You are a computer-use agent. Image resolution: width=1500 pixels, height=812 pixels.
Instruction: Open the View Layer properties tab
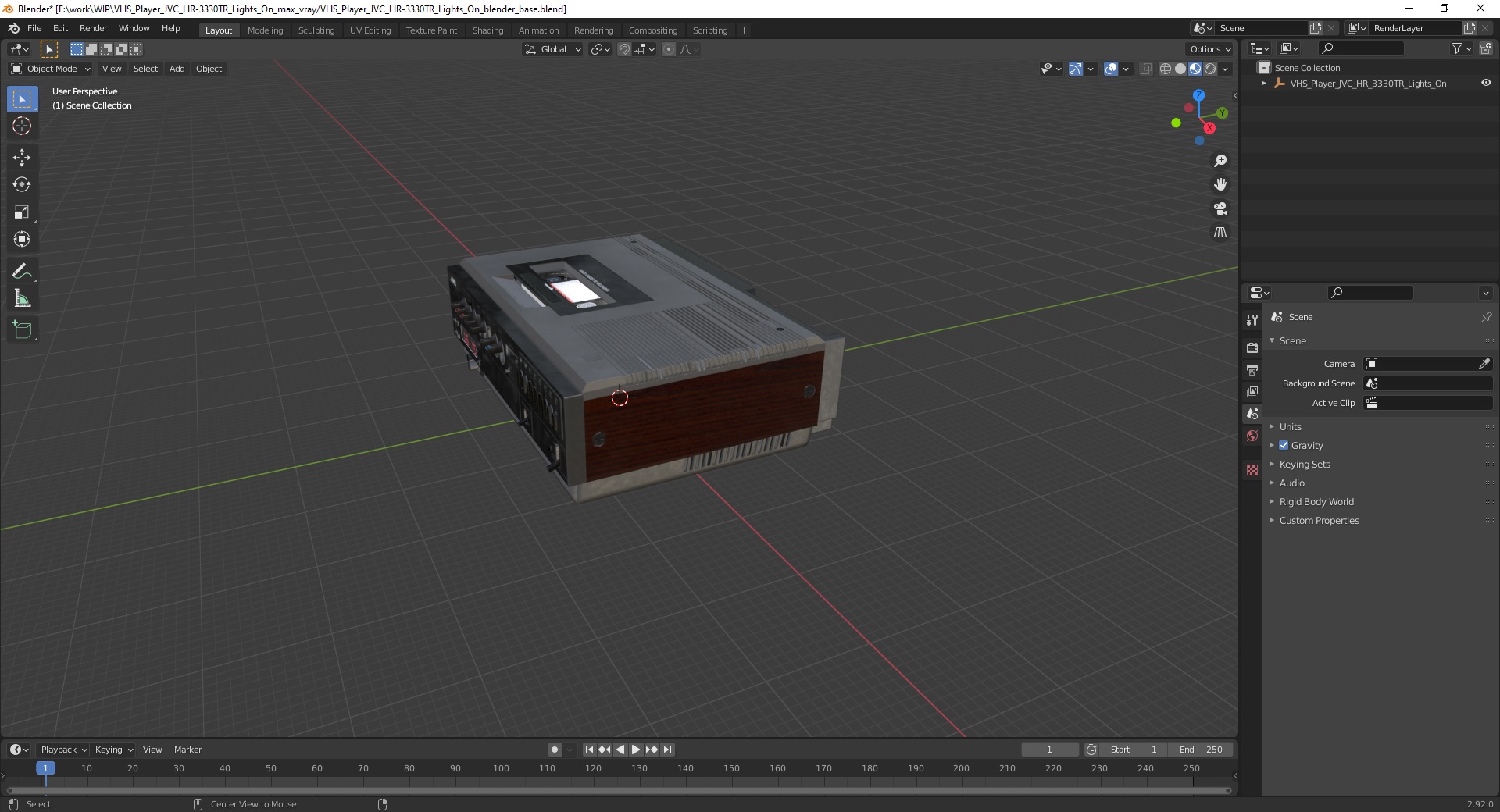1252,391
